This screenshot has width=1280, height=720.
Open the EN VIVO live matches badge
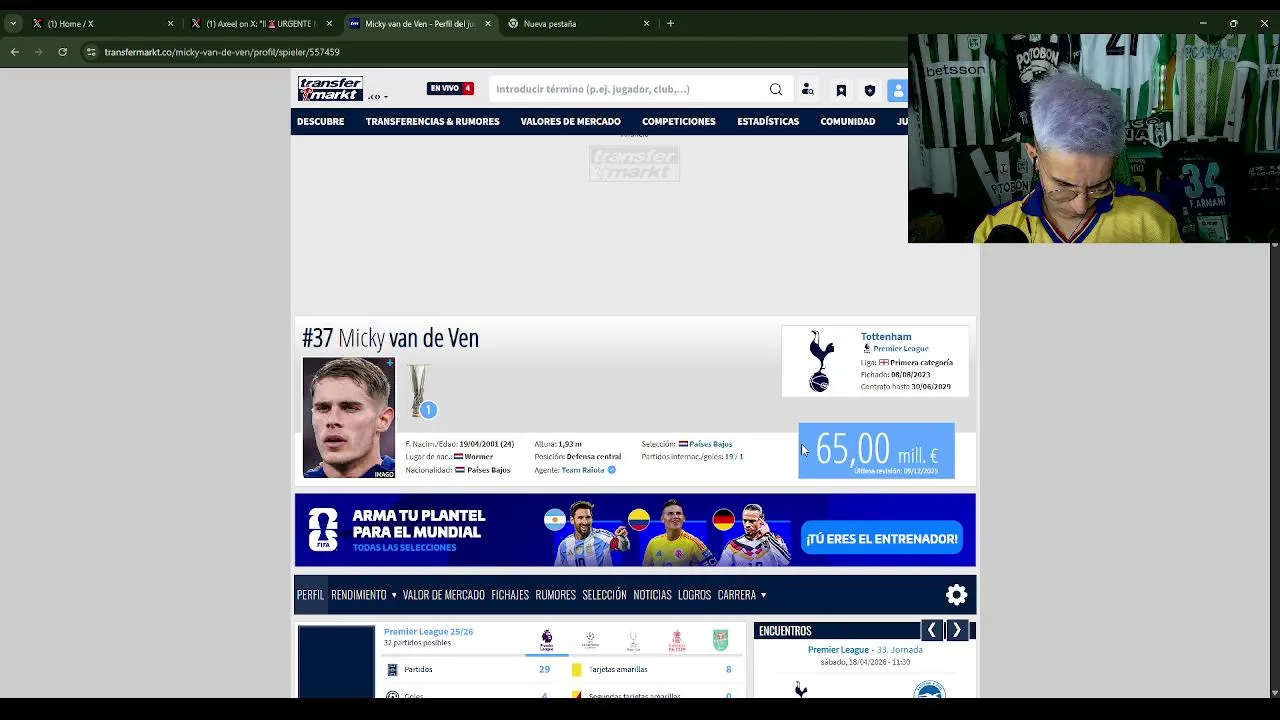pyautogui.click(x=450, y=88)
